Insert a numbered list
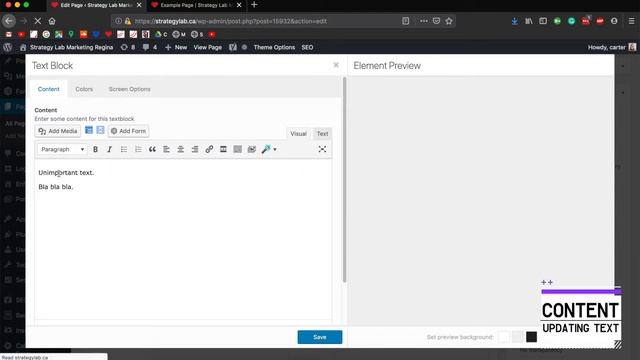640x360 pixels. (x=138, y=149)
